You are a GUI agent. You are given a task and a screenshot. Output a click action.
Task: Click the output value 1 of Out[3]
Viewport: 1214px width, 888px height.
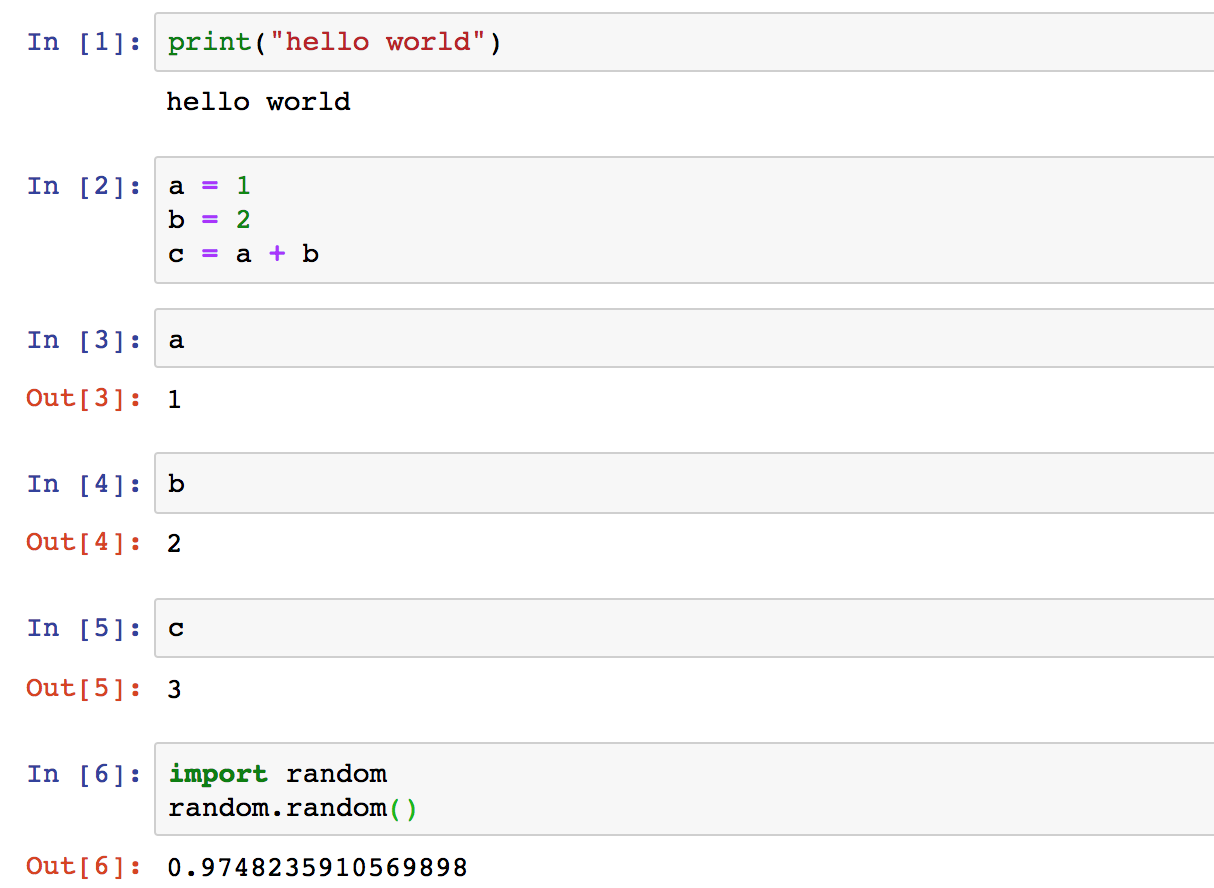(x=175, y=400)
